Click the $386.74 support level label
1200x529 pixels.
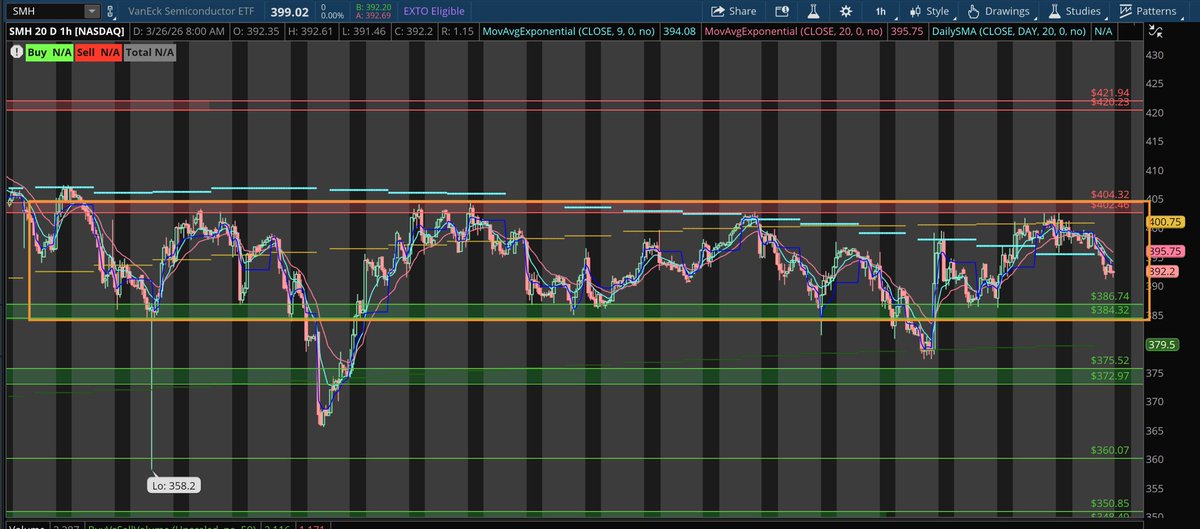1109,297
